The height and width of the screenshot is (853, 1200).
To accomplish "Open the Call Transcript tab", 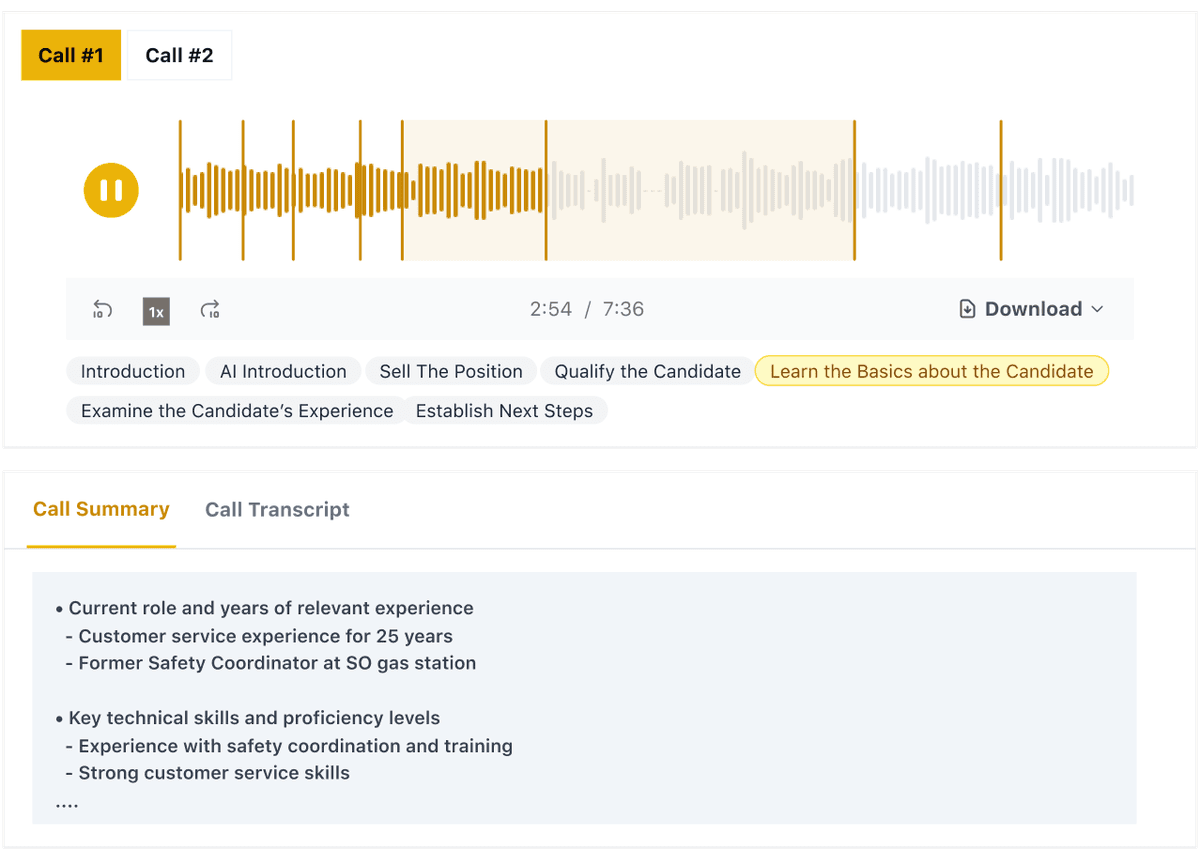I will point(277,510).
